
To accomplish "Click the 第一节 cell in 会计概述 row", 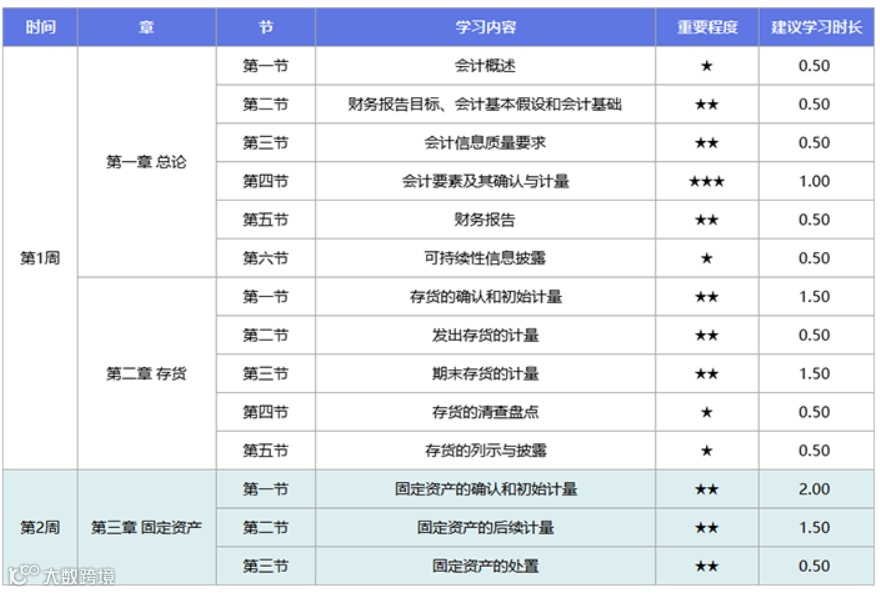I will pos(265,66).
